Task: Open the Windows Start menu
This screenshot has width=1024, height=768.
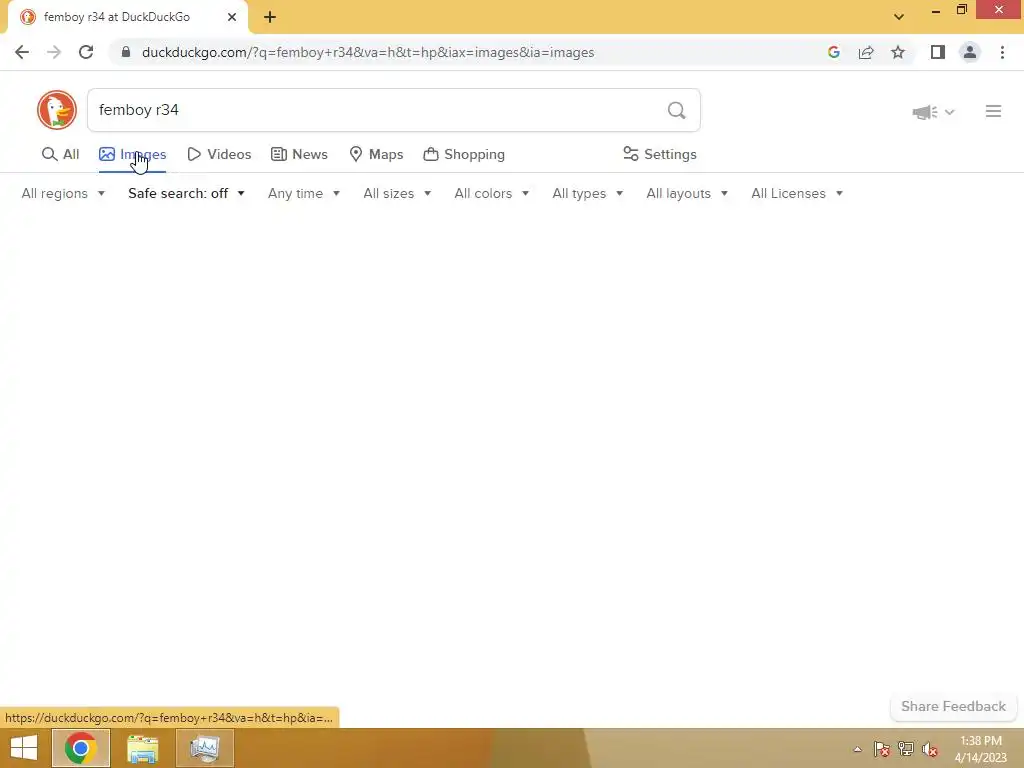Action: point(24,748)
